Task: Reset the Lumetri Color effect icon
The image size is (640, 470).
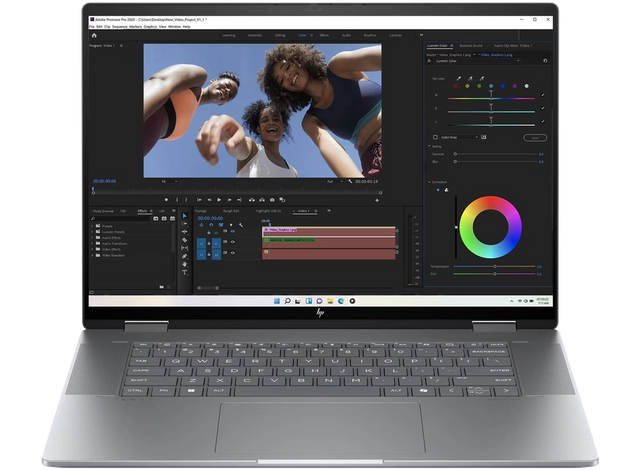Action: pyautogui.click(x=545, y=61)
